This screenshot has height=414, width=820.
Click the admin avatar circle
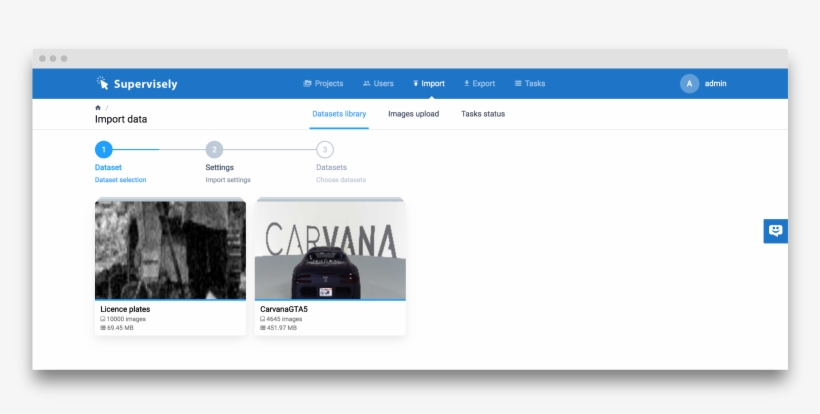(689, 84)
